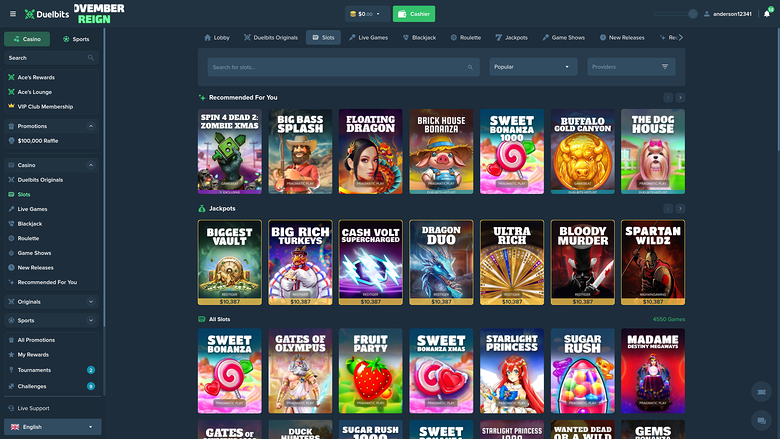The height and width of the screenshot is (439, 780).
Task: Open Madame Destiny Megaways thumbnail
Action: pos(653,371)
